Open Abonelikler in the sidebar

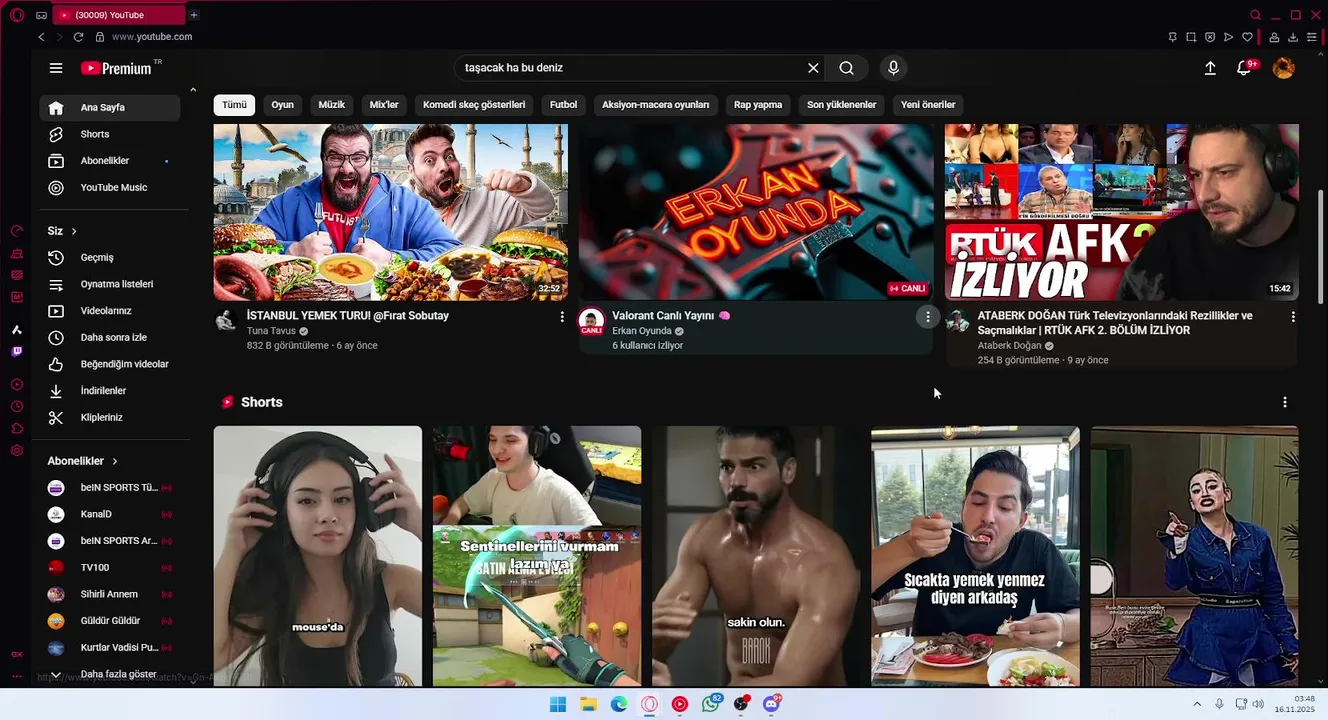click(x=110, y=161)
